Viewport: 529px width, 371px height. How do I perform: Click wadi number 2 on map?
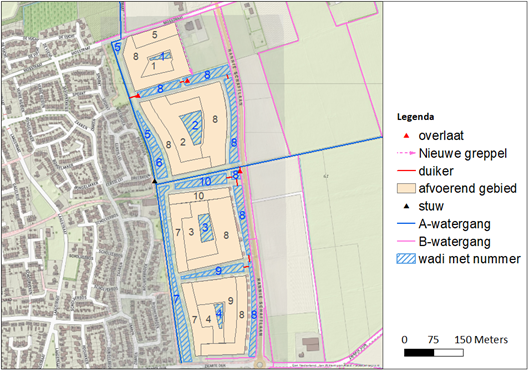tap(195, 125)
